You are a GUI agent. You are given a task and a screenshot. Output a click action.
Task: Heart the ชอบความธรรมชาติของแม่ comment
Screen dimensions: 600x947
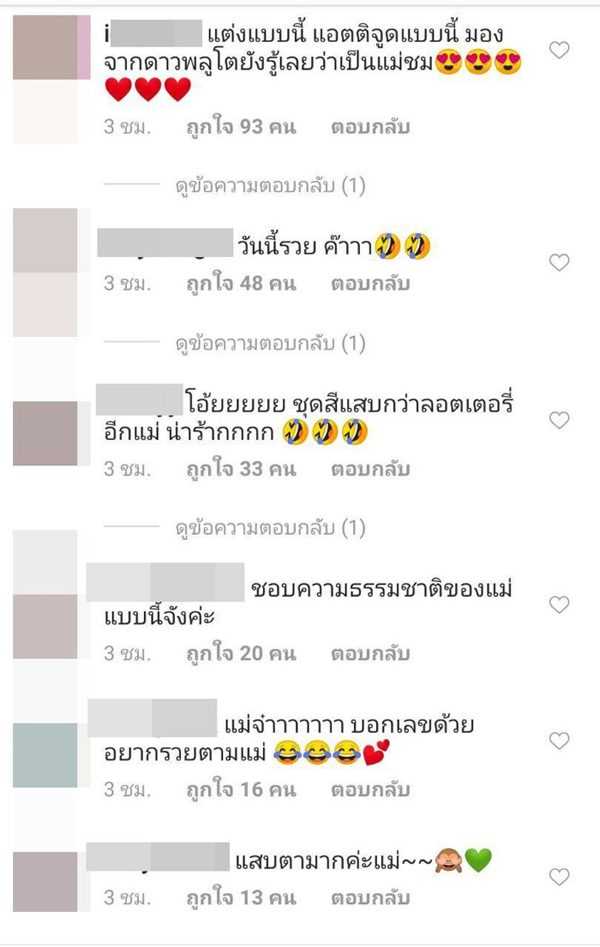coord(559,605)
